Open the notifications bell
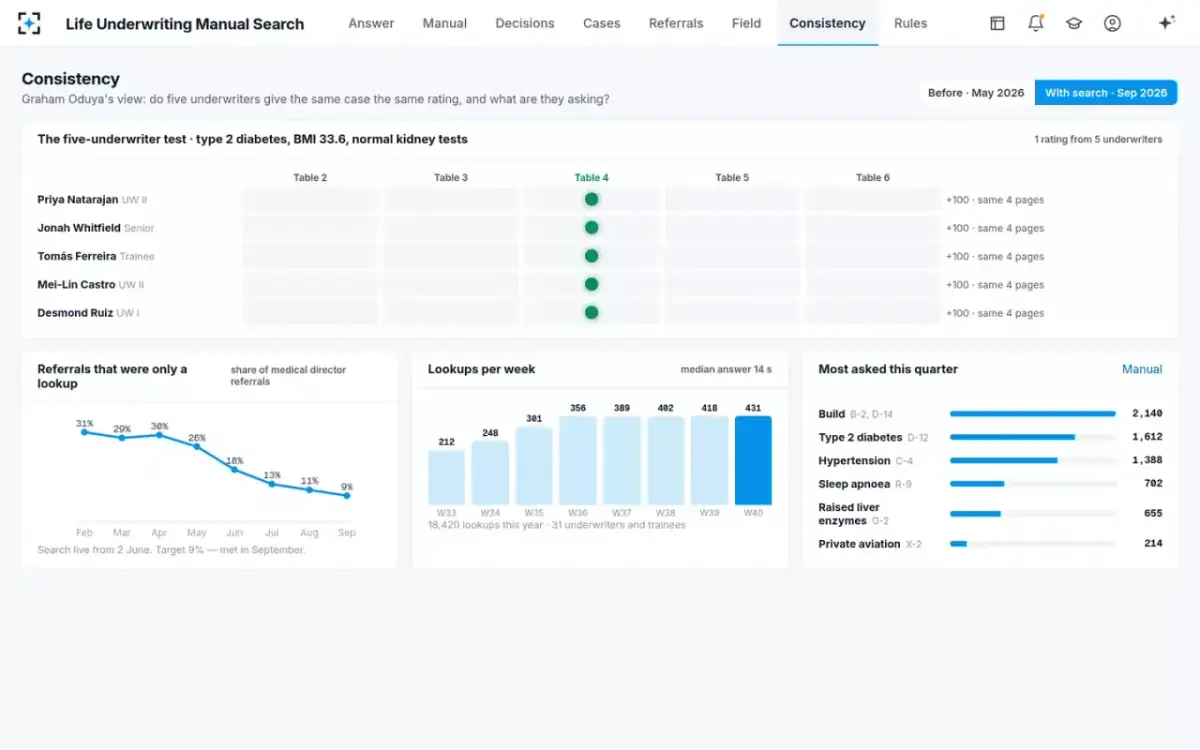Screen dimensions: 1200x750 pyautogui.click(x=1036, y=23)
